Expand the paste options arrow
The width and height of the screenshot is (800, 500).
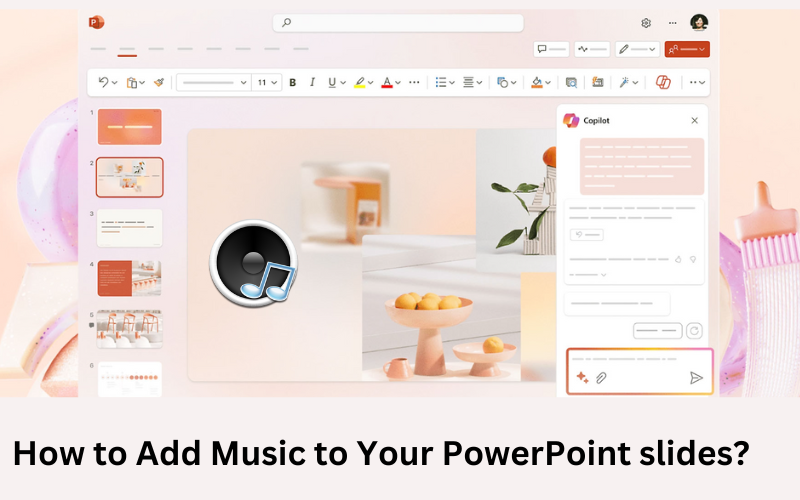[x=142, y=83]
